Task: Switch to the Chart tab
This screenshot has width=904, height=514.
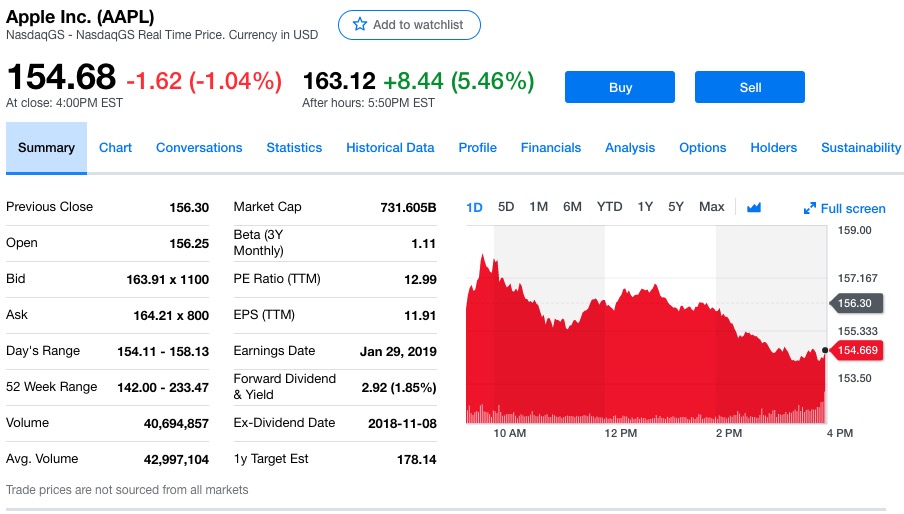Action: pos(115,148)
